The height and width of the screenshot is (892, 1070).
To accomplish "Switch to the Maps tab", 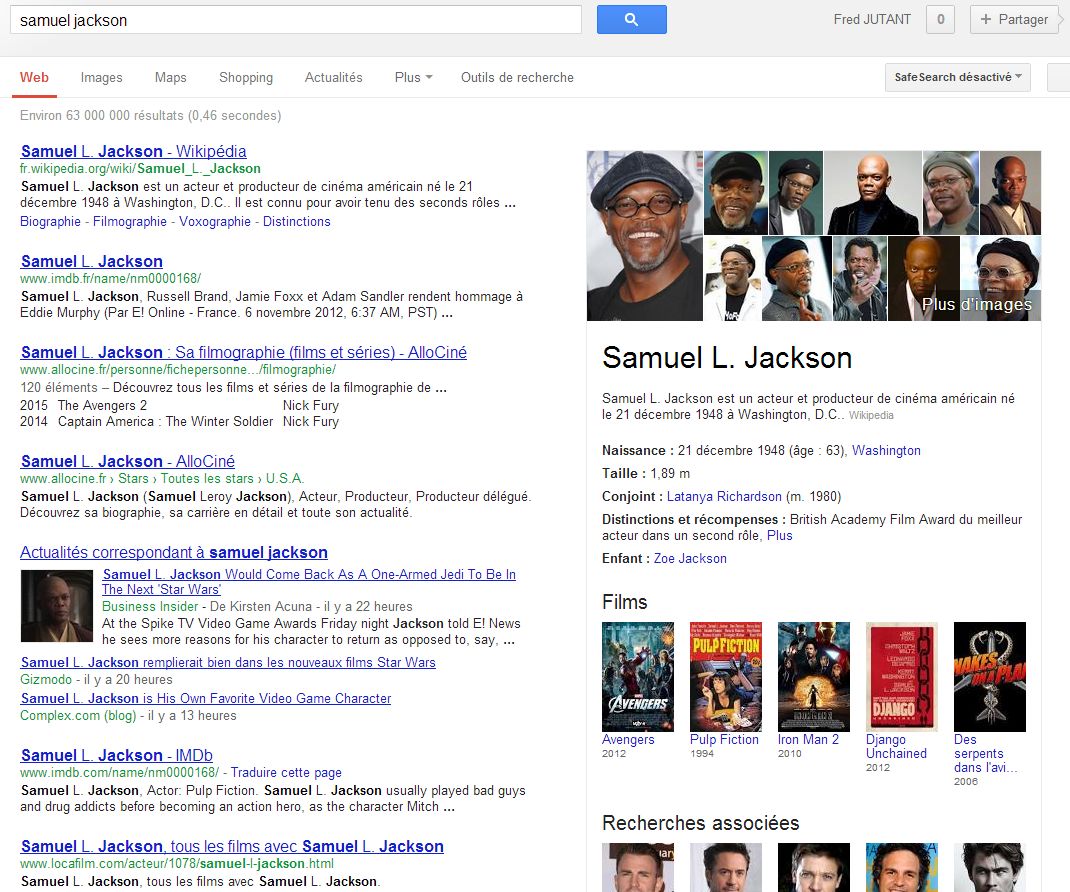I will [x=171, y=78].
